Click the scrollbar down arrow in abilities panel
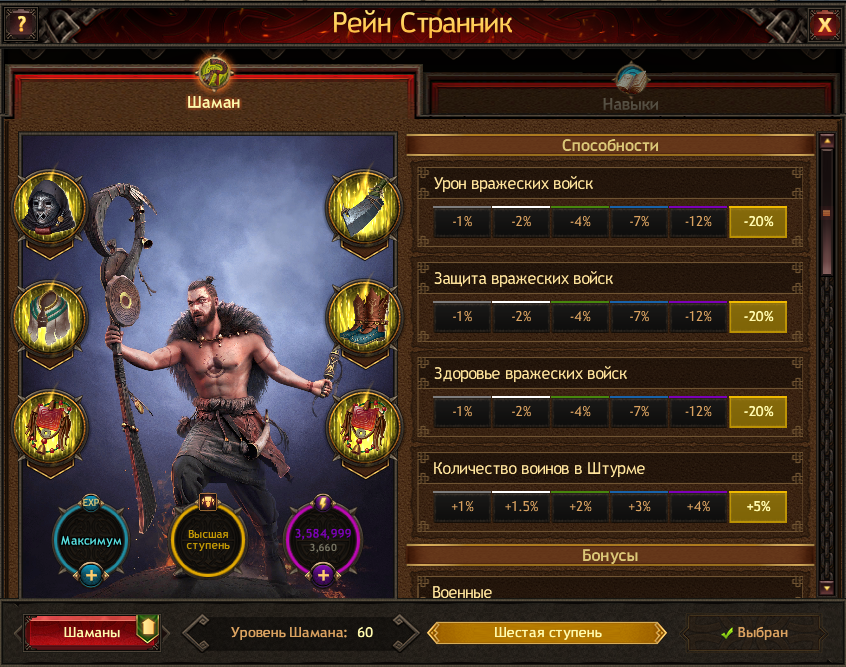The height and width of the screenshot is (667, 846). tap(827, 587)
